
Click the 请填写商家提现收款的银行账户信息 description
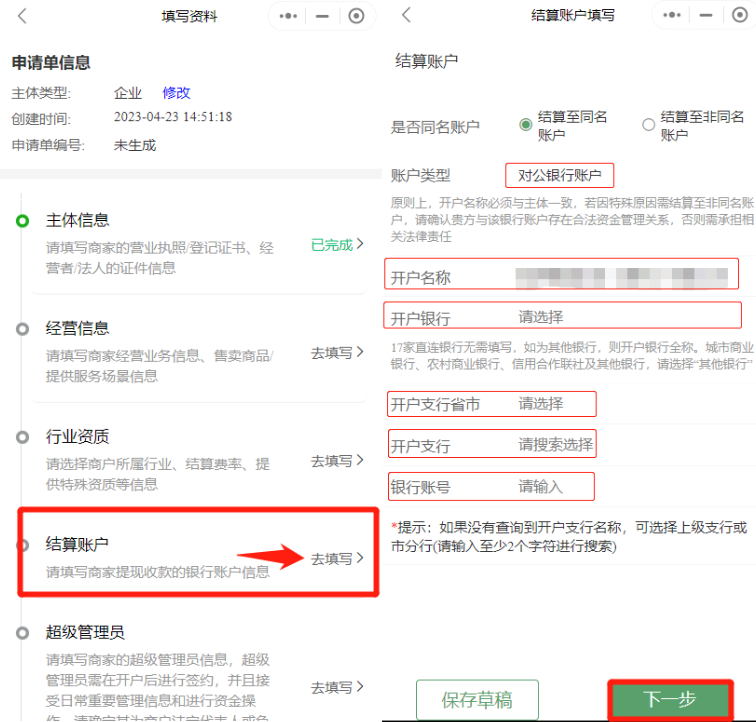158,572
